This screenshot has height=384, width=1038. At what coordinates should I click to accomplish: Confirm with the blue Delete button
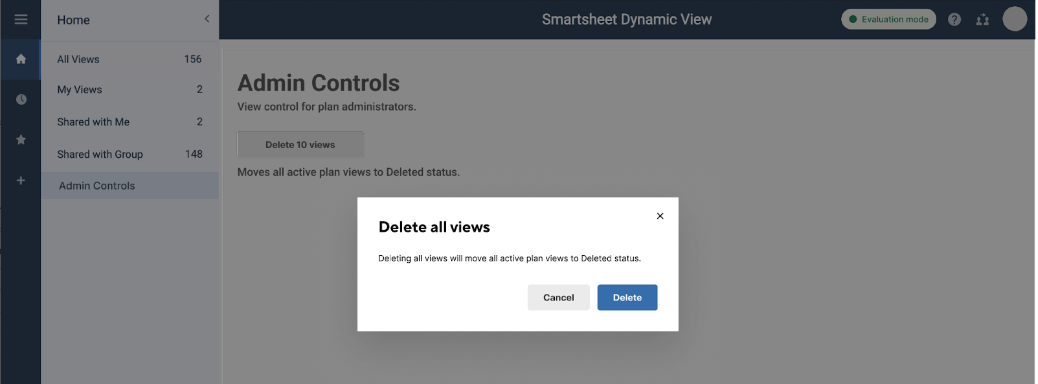click(x=627, y=297)
